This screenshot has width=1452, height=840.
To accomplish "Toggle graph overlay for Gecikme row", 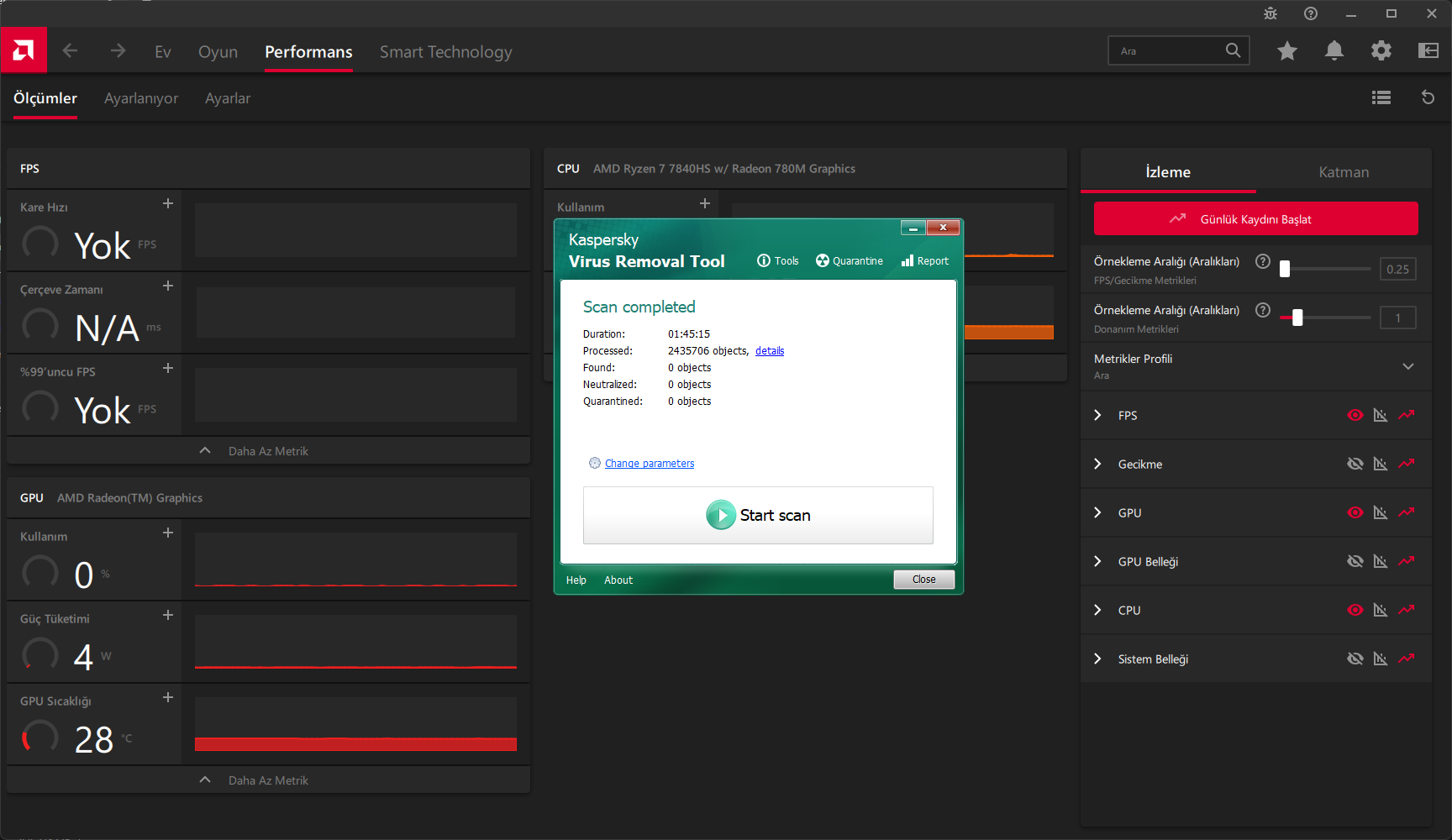I will point(1381,464).
